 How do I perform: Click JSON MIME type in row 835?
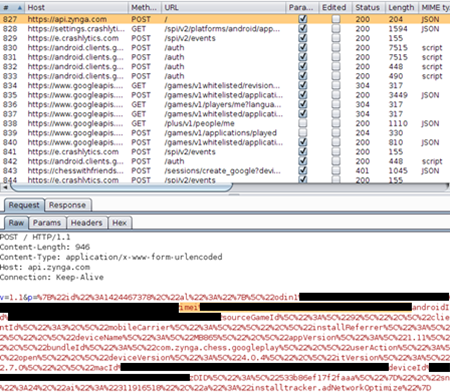pos(430,95)
